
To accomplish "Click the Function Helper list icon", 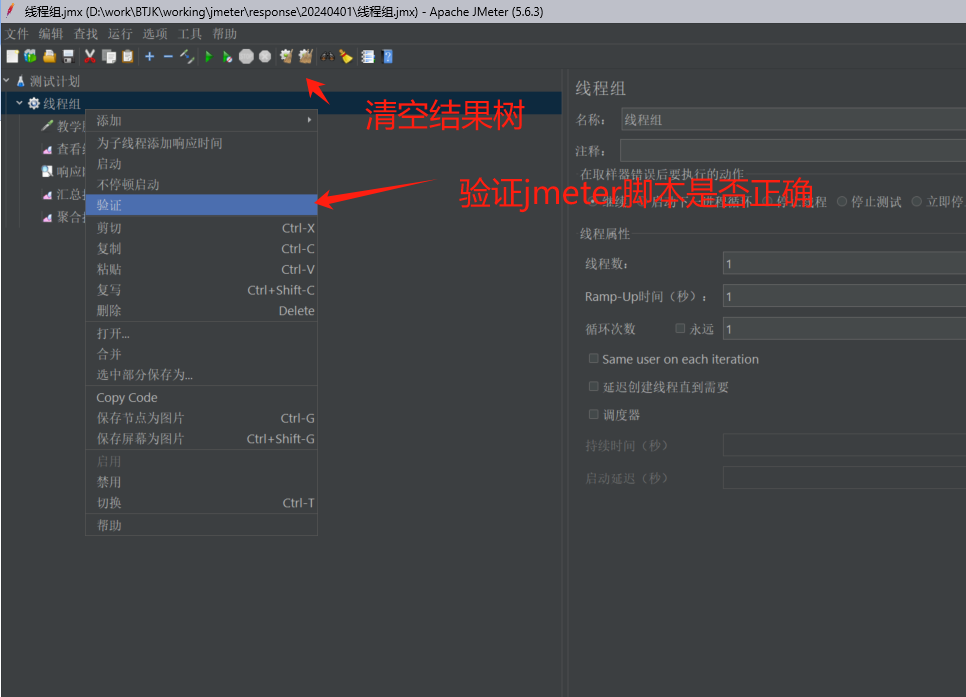I will point(367,57).
